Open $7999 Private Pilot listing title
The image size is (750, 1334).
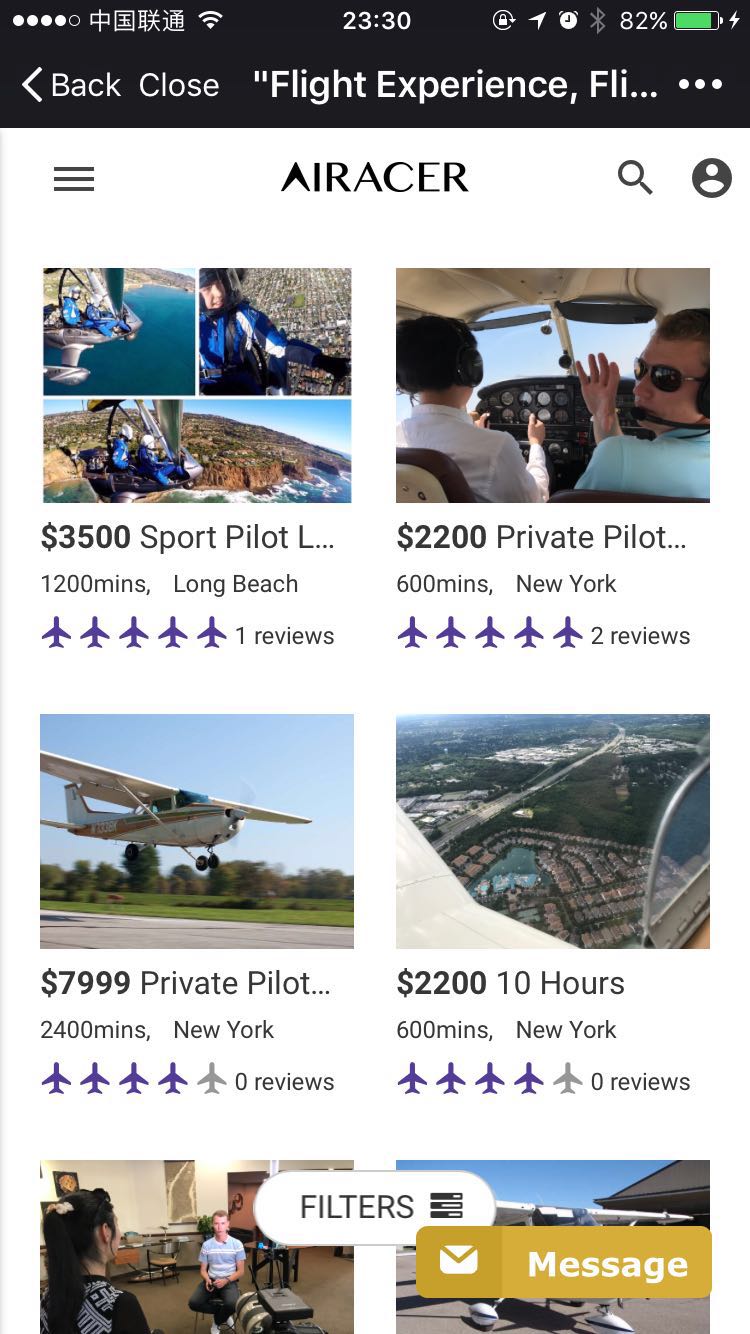click(186, 983)
